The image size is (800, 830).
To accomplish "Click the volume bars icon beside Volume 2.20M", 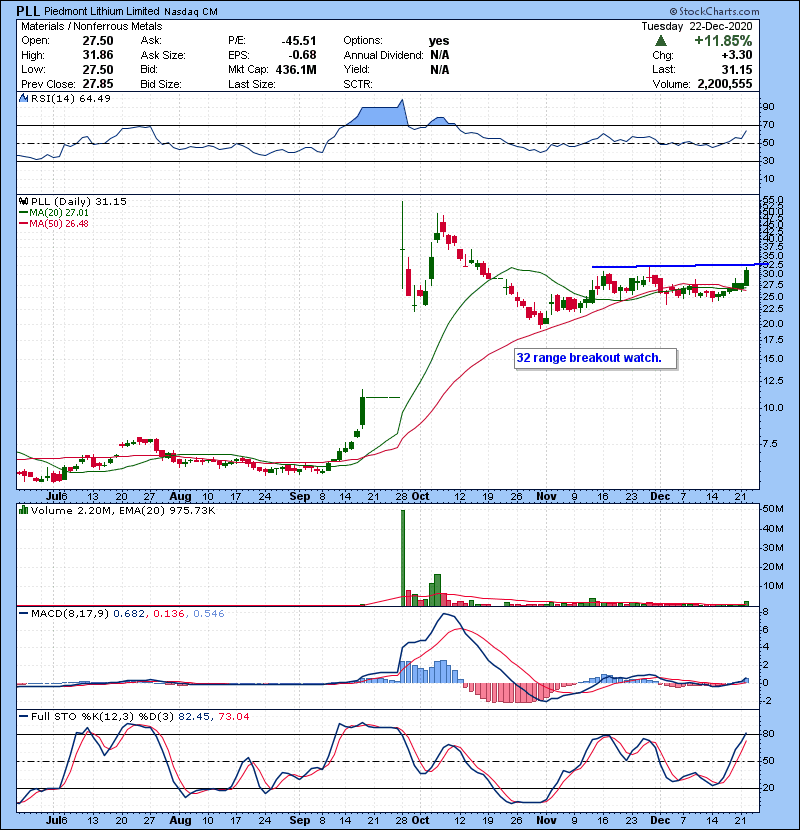I will 24,510.
